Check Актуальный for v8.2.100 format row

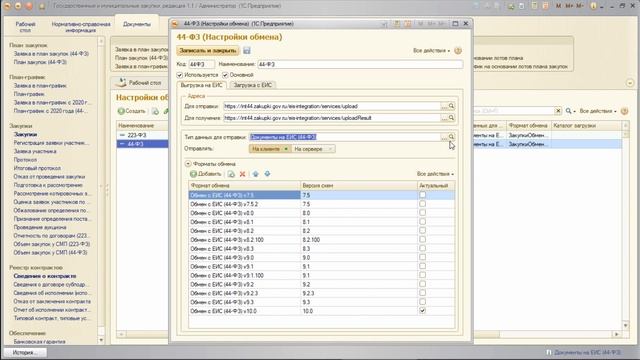(x=422, y=240)
